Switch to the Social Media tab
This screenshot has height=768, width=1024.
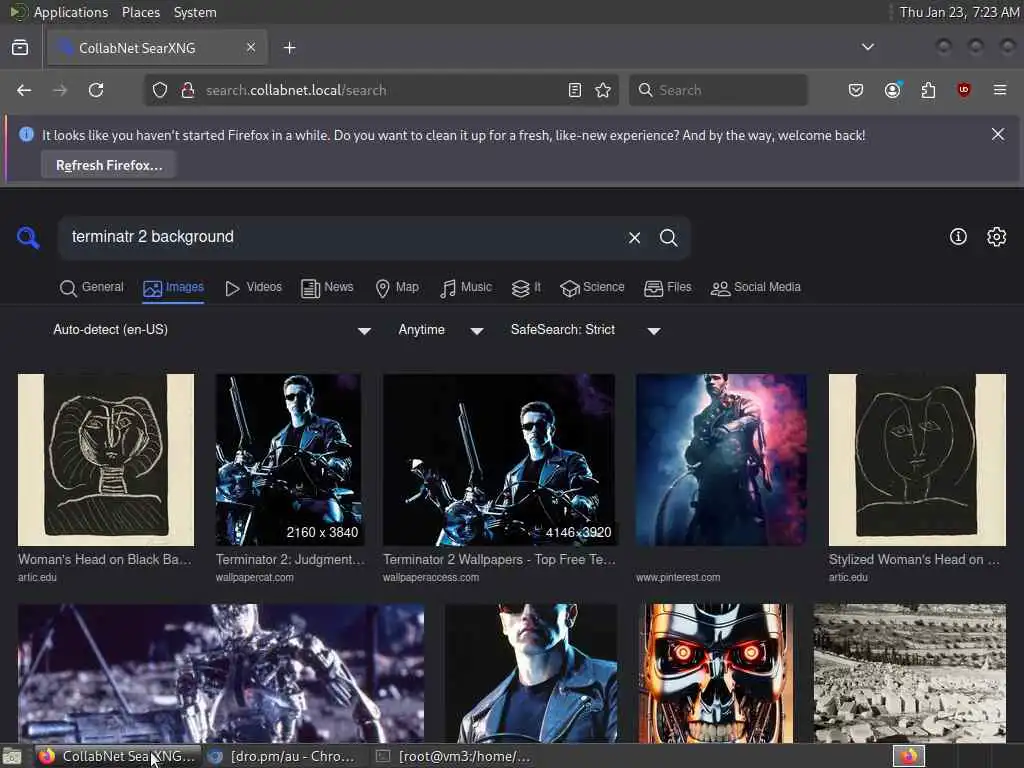tap(756, 287)
